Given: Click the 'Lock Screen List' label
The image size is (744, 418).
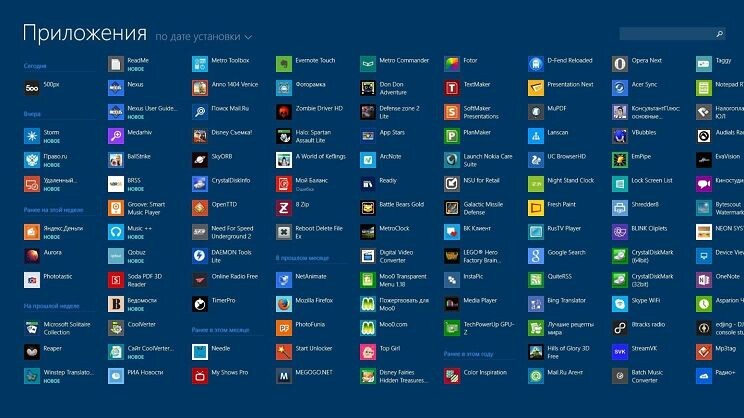Looking at the screenshot, I should 652,180.
